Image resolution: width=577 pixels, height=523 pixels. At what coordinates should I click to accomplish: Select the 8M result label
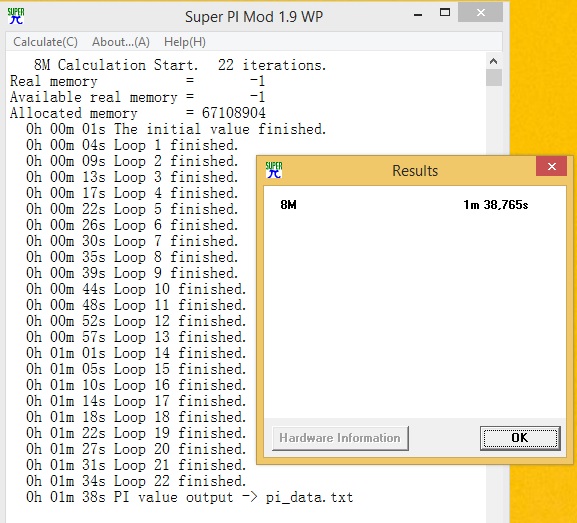(x=288, y=205)
